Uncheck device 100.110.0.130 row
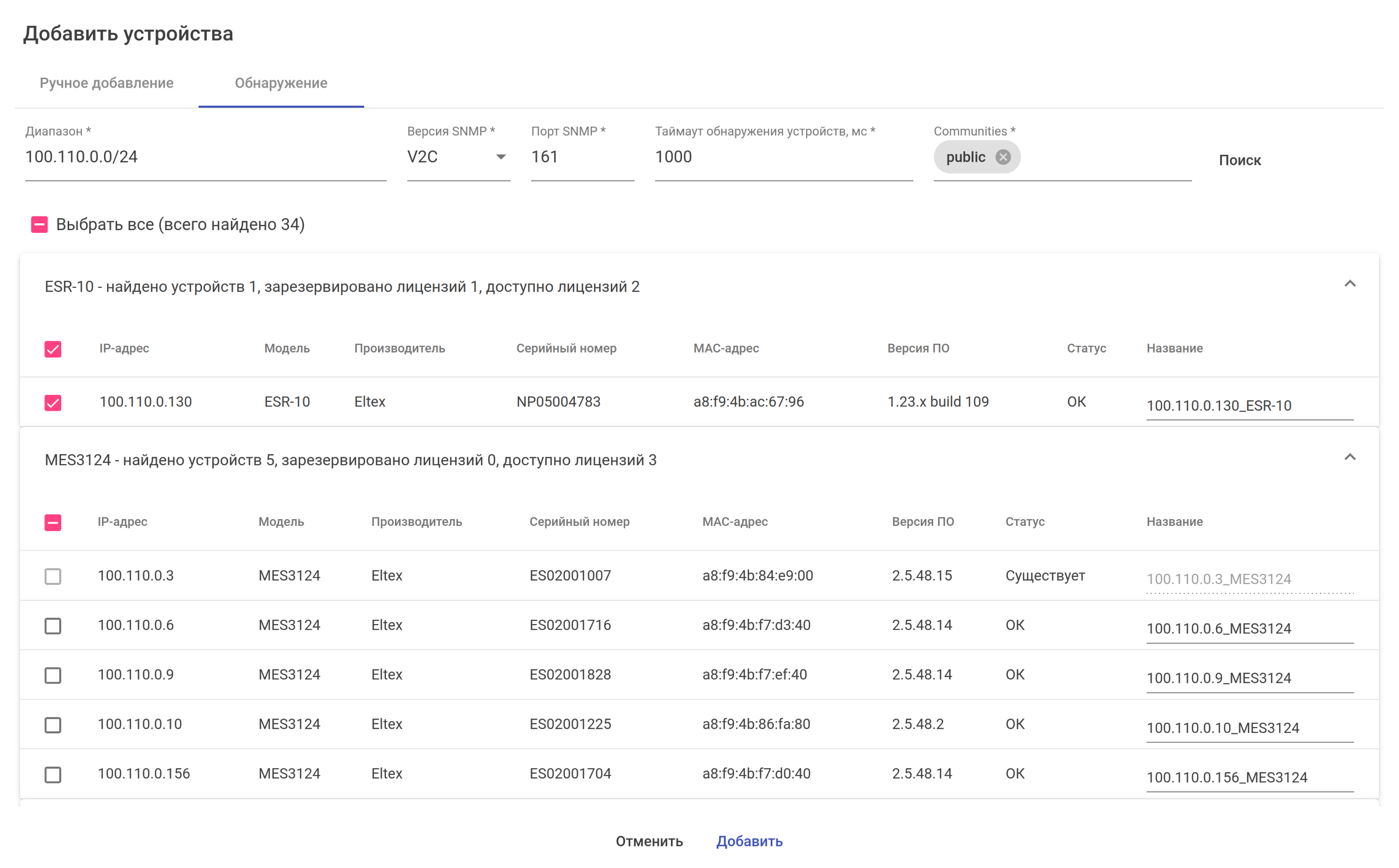Screen dimensions: 1399x868 [53, 402]
